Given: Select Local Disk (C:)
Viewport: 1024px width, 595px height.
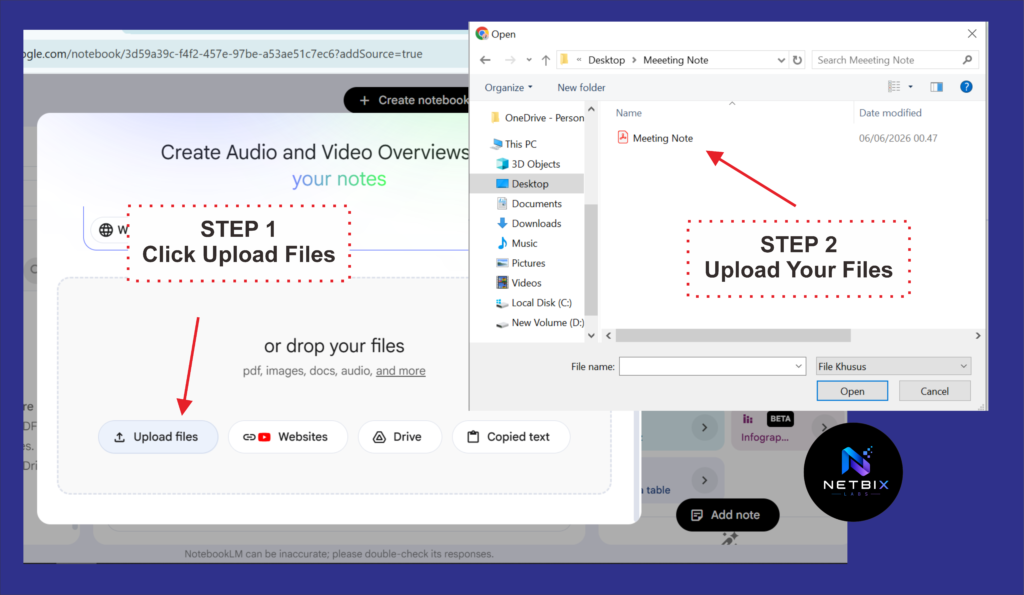Looking at the screenshot, I should pos(534,303).
